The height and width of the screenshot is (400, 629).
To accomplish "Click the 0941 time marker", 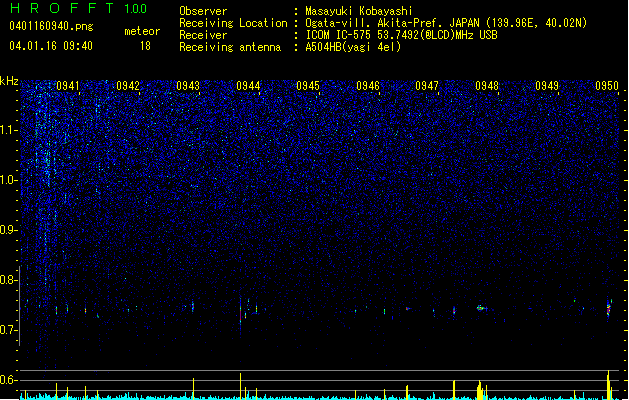I will [x=68, y=86].
